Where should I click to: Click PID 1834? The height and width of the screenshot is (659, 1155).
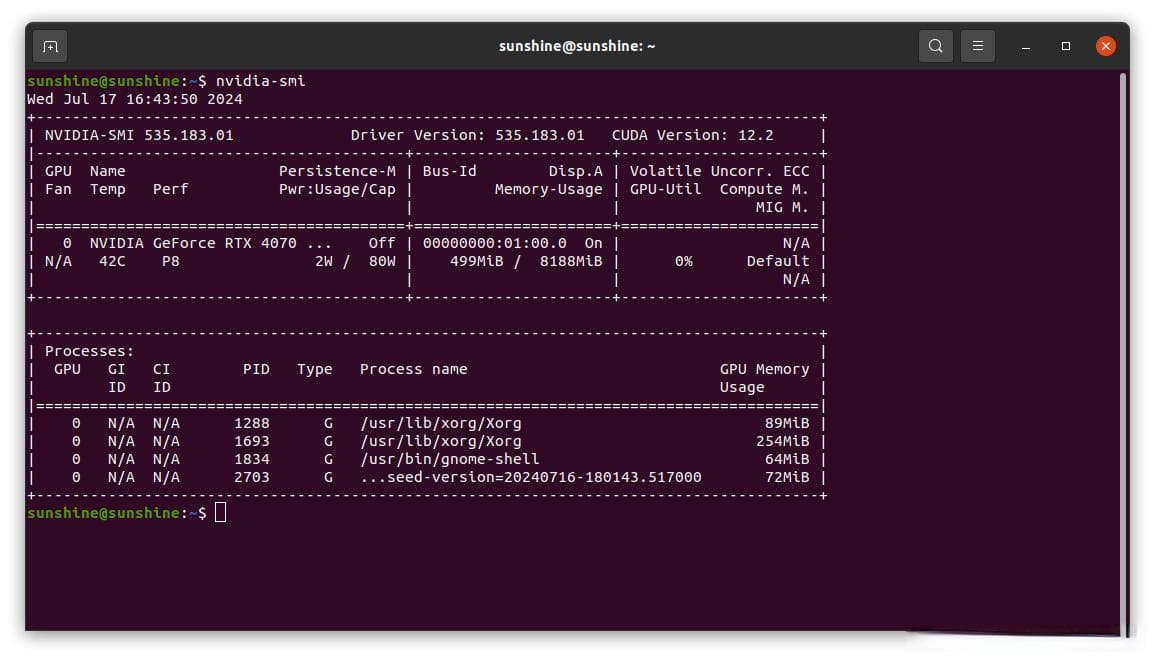click(x=252, y=459)
